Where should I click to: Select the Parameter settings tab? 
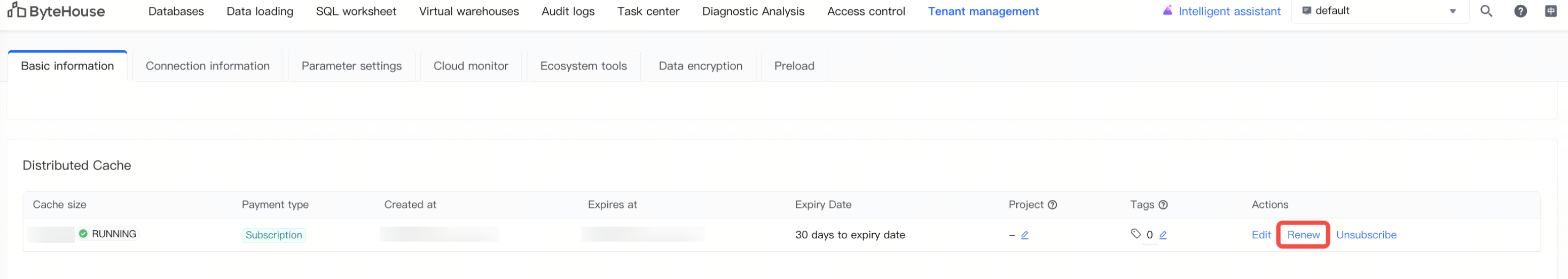pyautogui.click(x=351, y=66)
